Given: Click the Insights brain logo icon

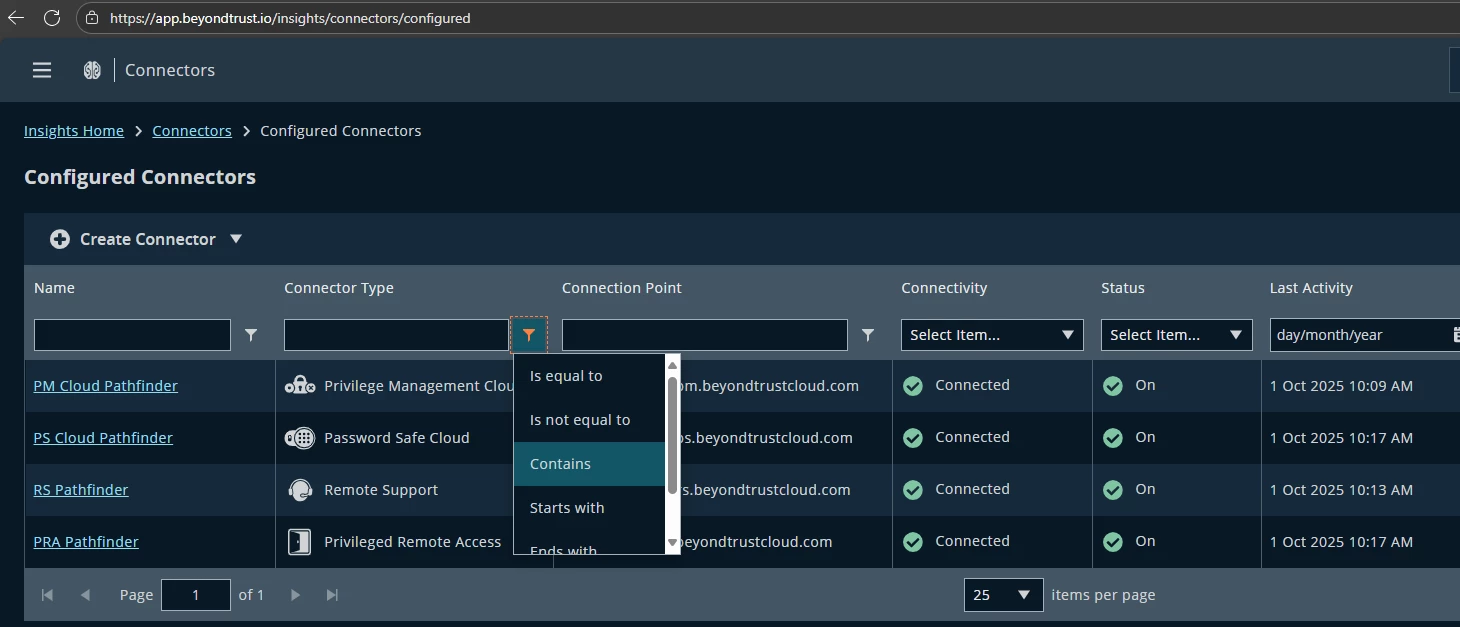Looking at the screenshot, I should (x=92, y=70).
